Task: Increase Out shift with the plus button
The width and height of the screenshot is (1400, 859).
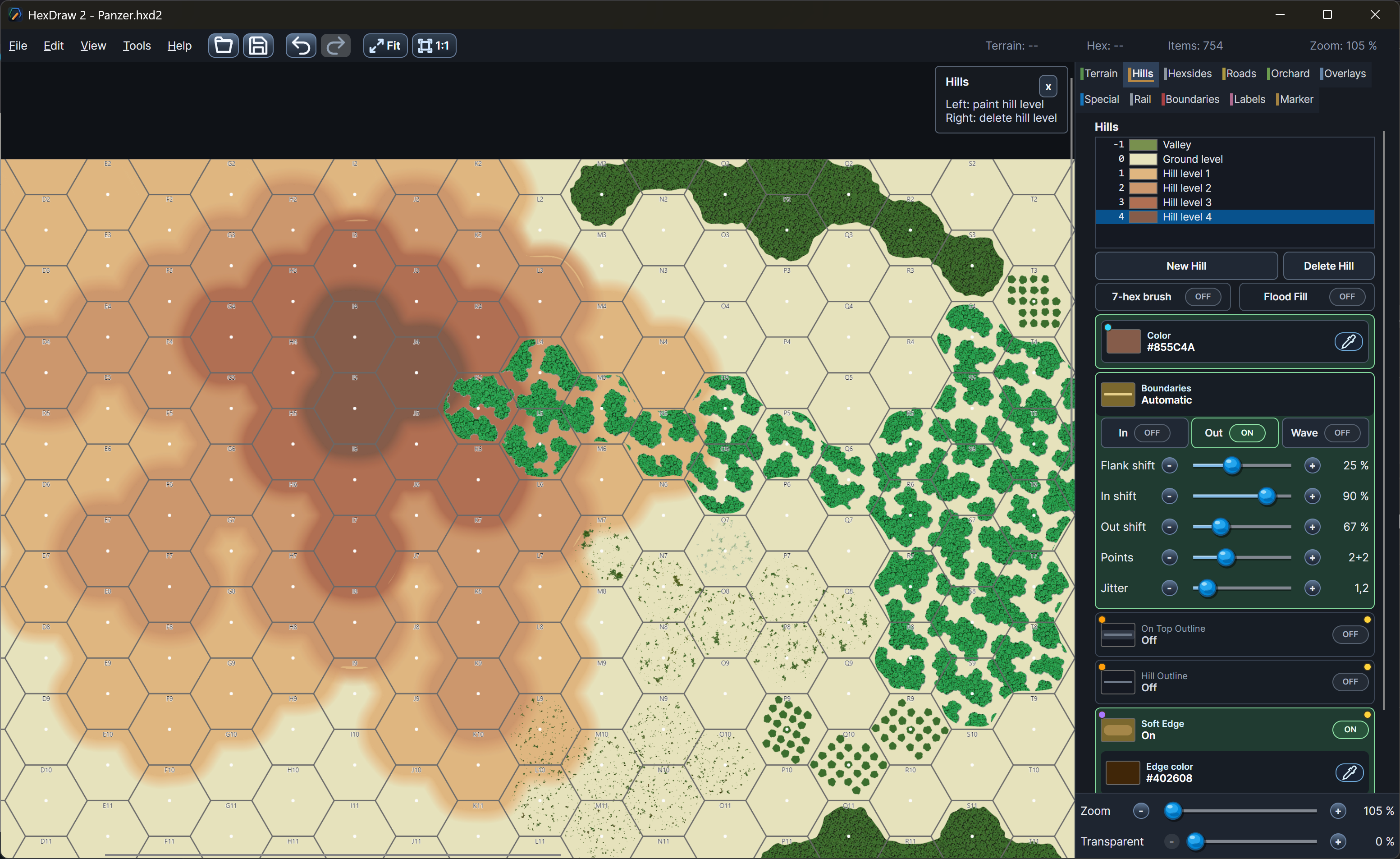Action: click(1312, 527)
